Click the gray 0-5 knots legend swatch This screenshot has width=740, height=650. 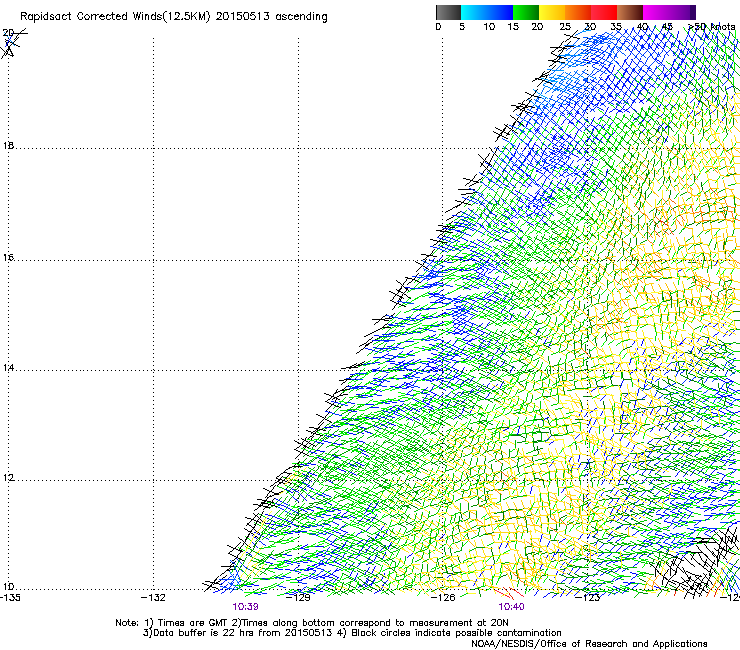pos(448,12)
